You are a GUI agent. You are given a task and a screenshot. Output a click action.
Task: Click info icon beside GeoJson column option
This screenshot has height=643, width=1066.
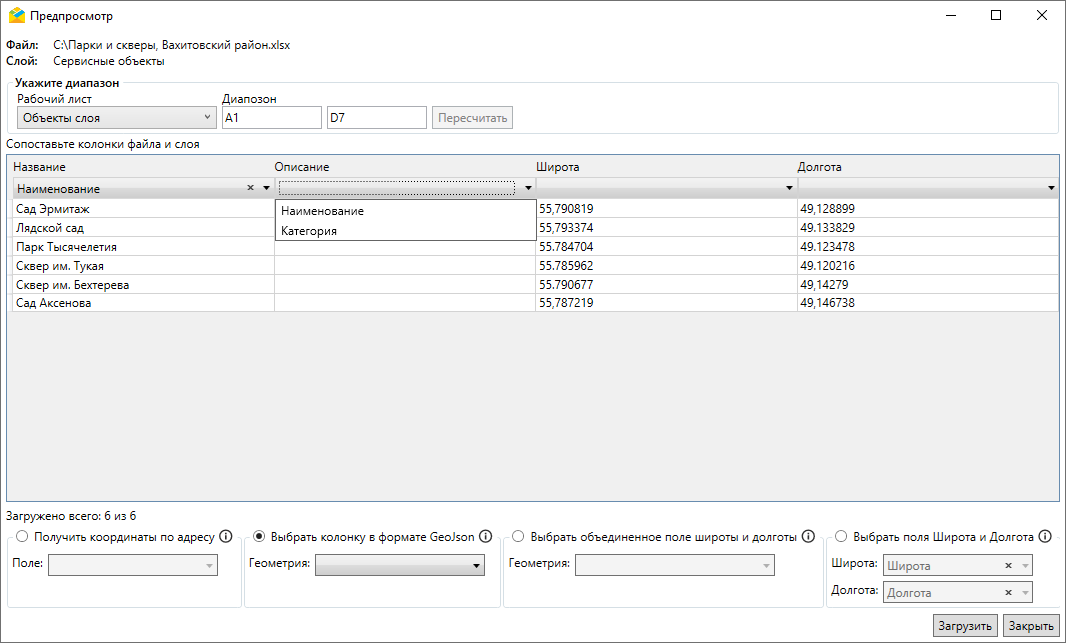tap(486, 537)
